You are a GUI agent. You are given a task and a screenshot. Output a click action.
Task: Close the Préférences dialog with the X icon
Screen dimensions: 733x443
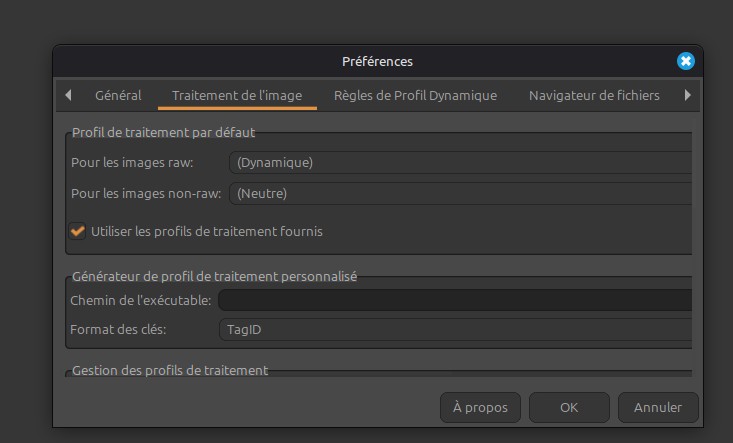pyautogui.click(x=685, y=61)
